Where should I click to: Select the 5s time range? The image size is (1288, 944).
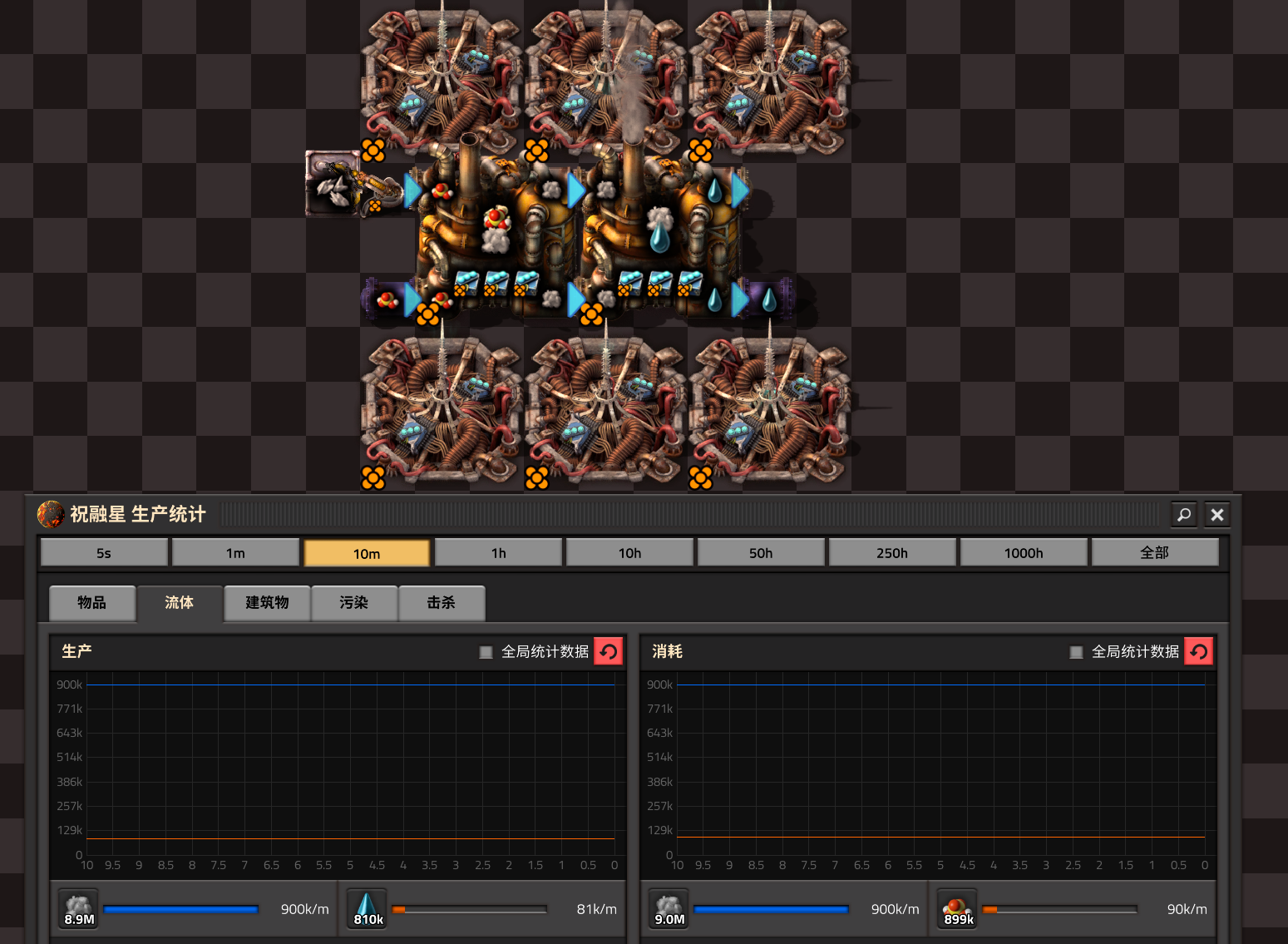(104, 552)
